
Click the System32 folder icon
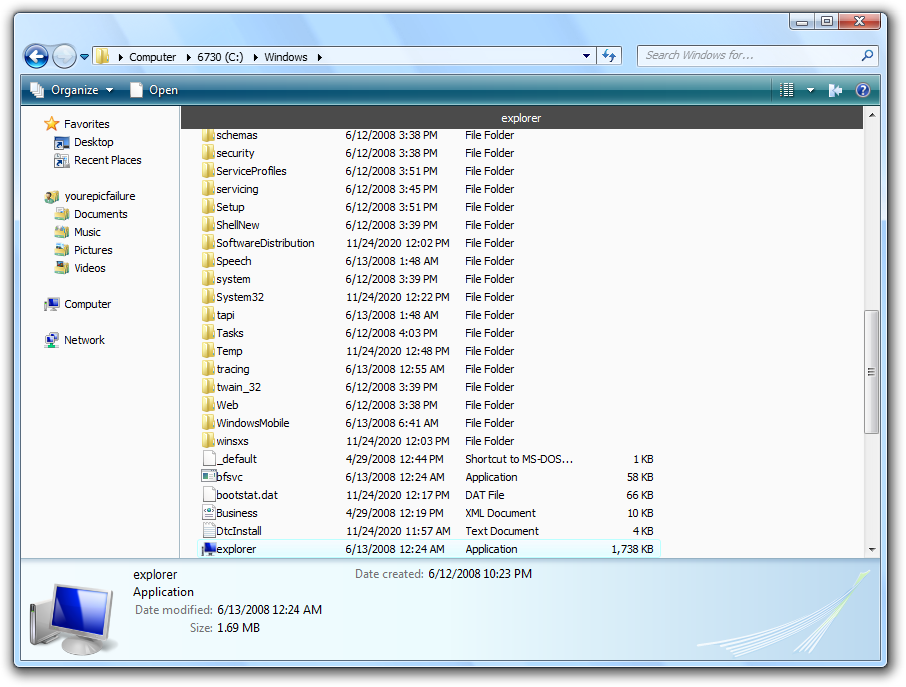[208, 297]
